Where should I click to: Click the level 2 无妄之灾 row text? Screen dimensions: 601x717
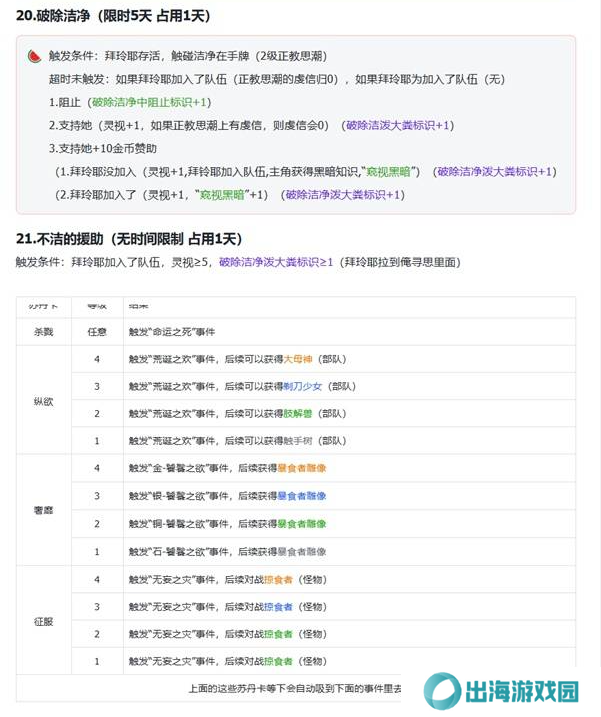coord(228,634)
